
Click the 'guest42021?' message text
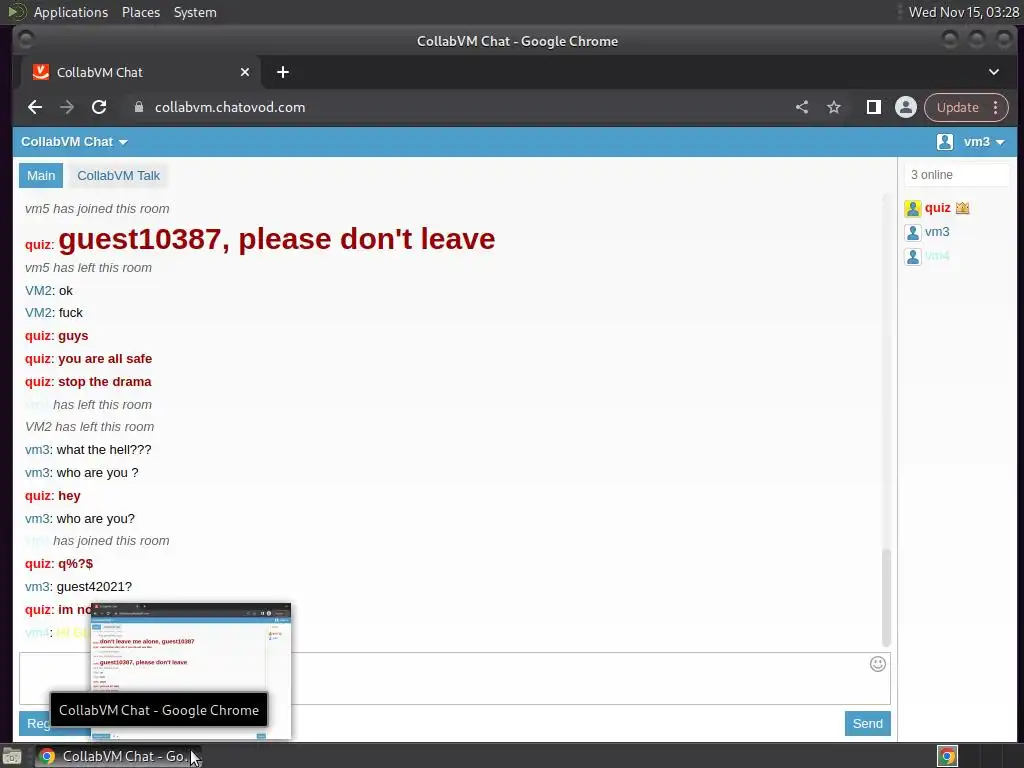(x=94, y=587)
